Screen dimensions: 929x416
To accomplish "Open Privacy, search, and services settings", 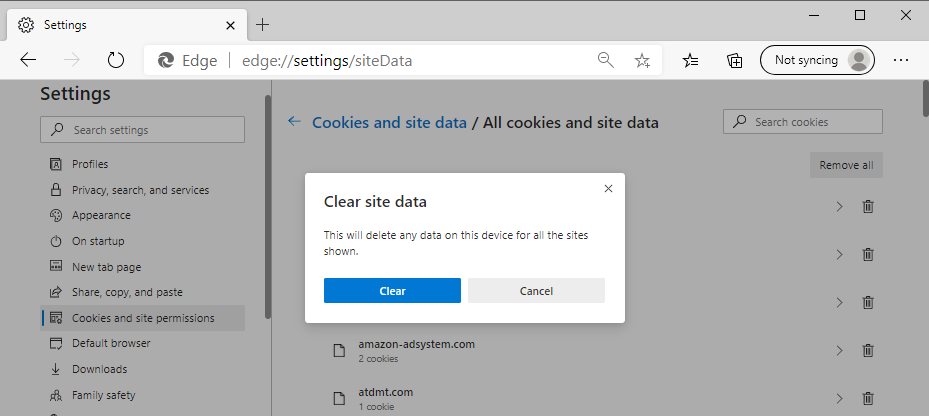I will point(142,190).
